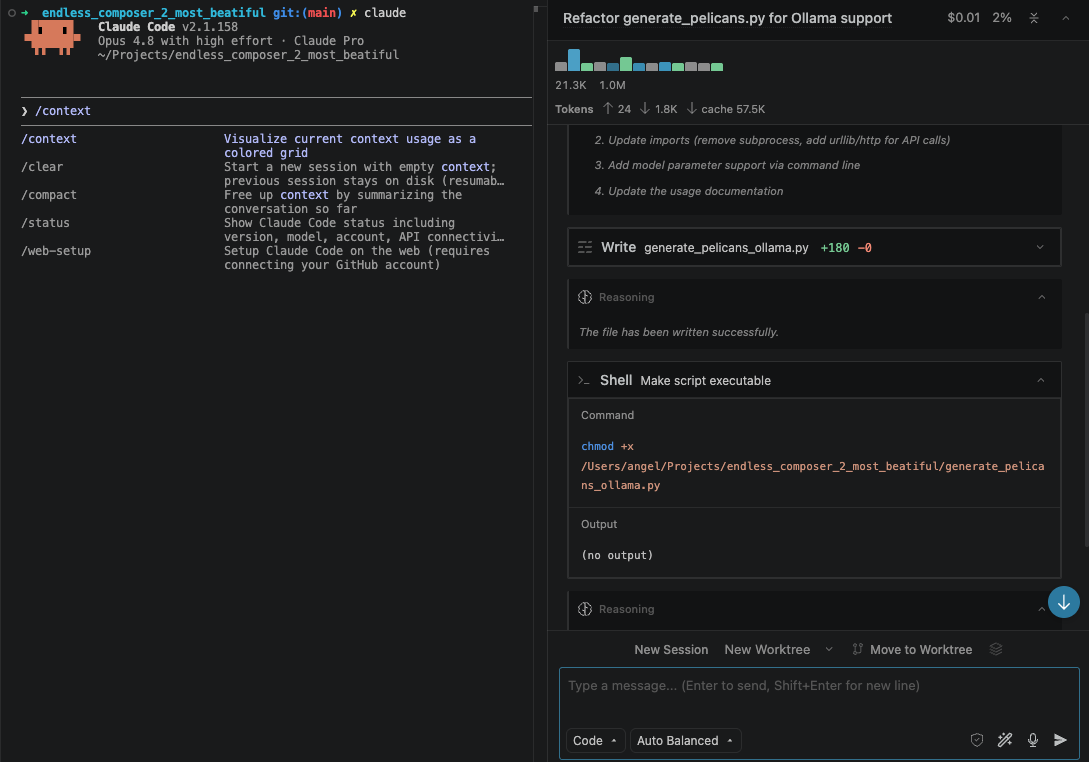Open the Auto Balanced model dropdown
This screenshot has width=1089, height=762.
tap(685, 740)
